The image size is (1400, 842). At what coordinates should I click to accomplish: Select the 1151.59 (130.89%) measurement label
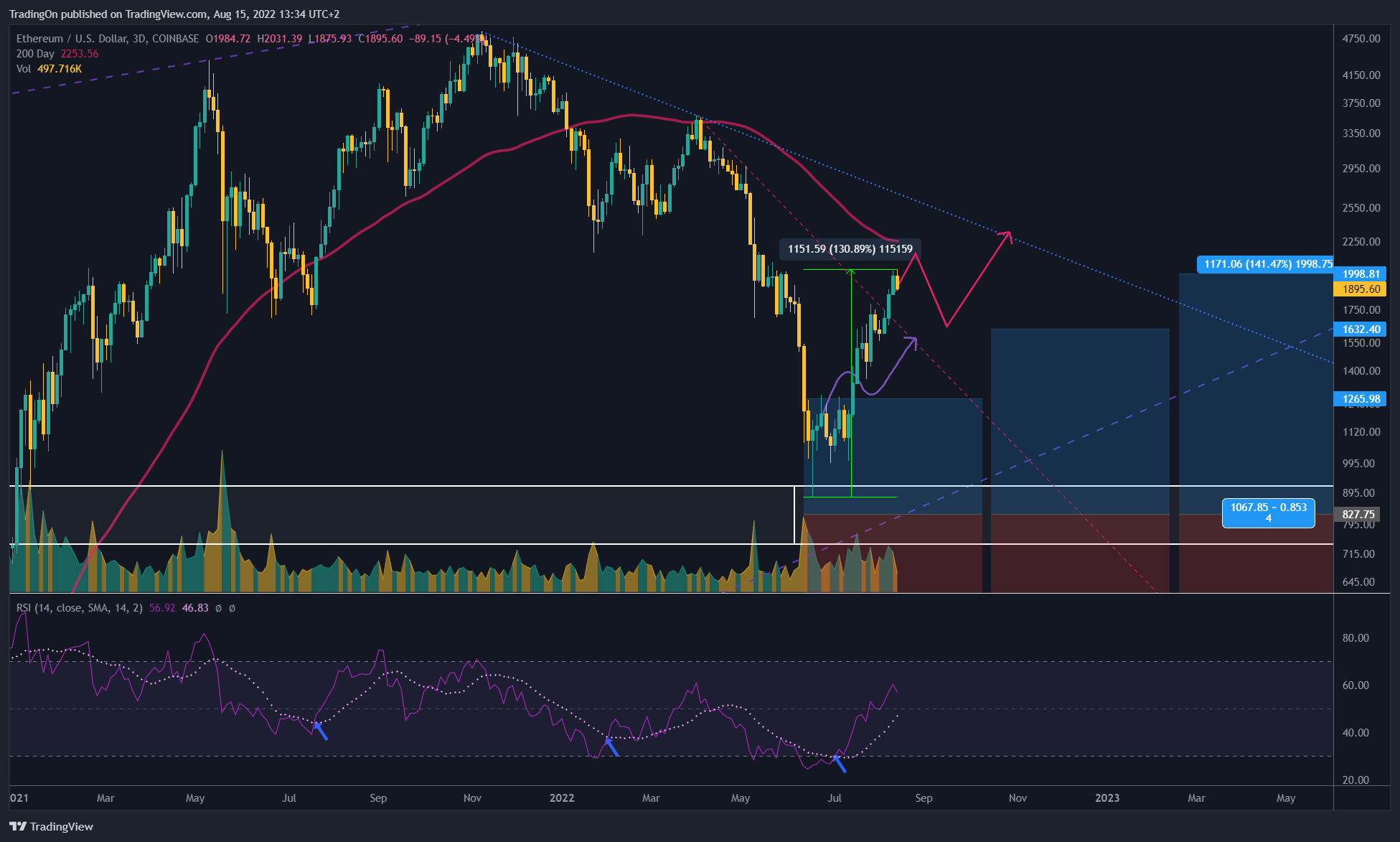click(x=850, y=249)
